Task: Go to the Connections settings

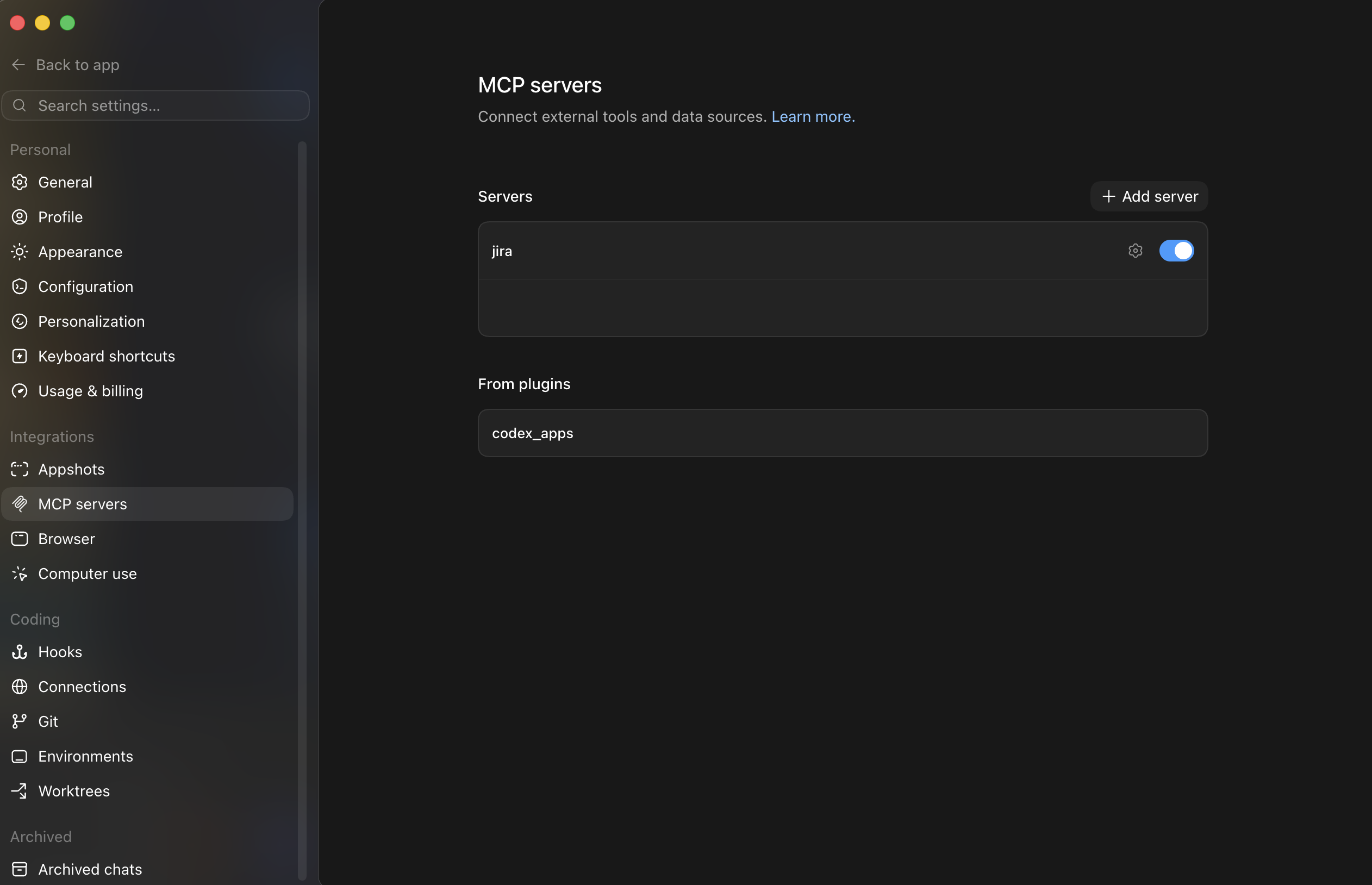Action: tap(147, 687)
